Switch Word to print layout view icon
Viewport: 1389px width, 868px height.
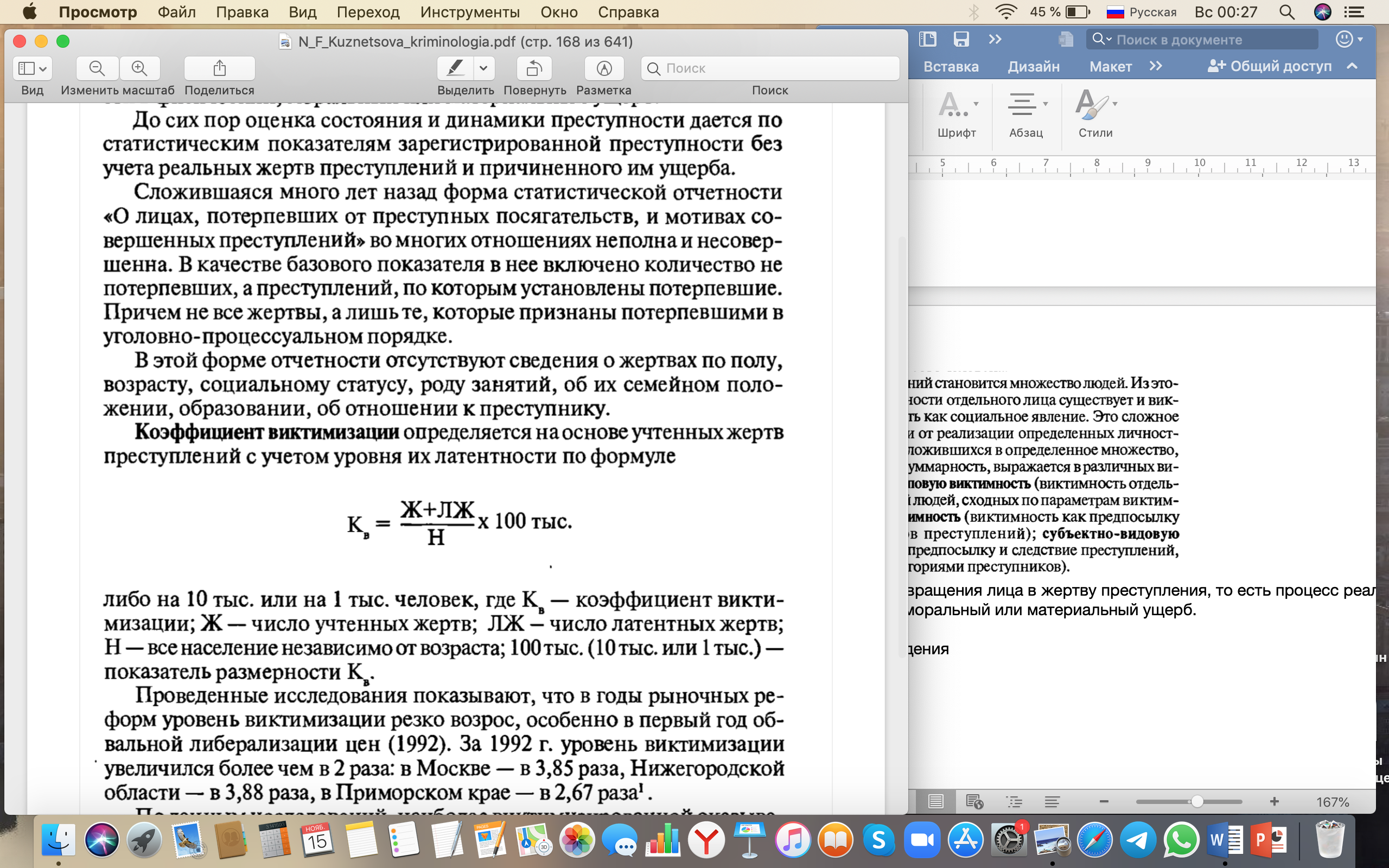[x=935, y=801]
